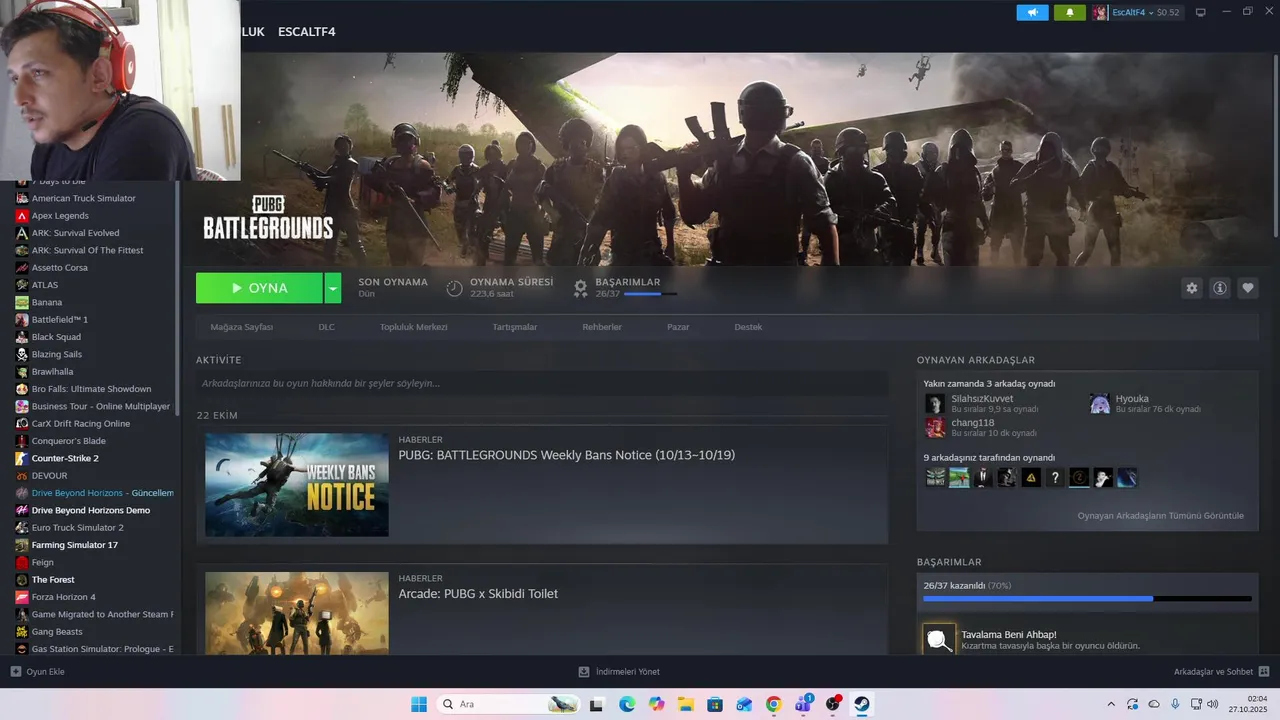1280x720 pixels.
Task: Select Euro Truck Simulator 2
Action: pos(77,527)
